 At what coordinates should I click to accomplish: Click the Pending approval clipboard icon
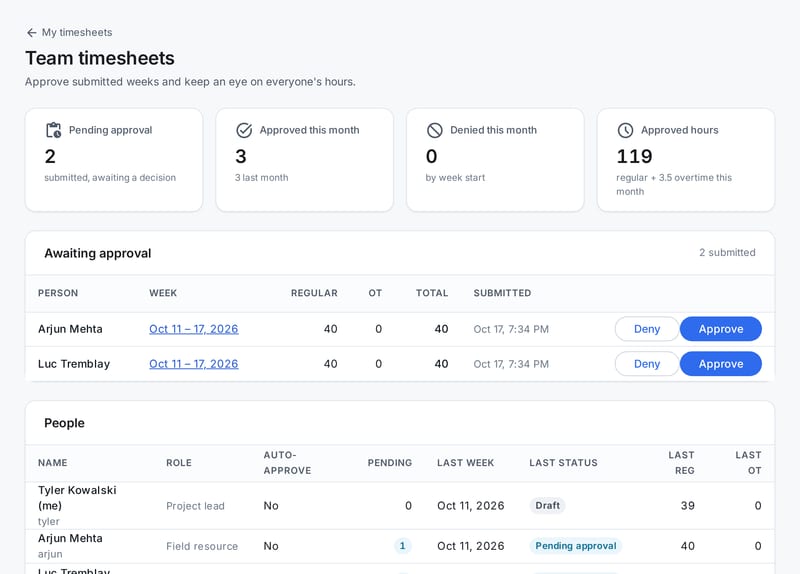tap(54, 130)
